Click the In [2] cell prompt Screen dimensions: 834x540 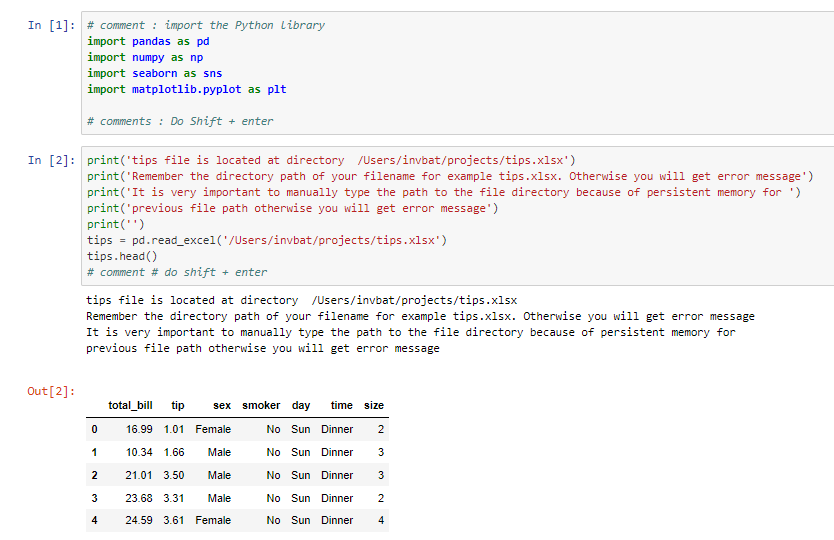tap(52, 160)
